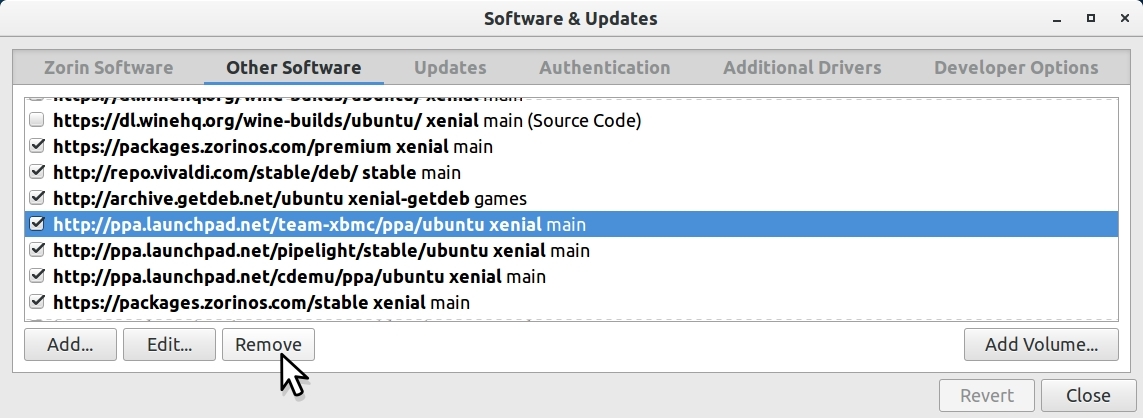
Task: Maximize the Software & Updates window
Action: point(1092,18)
